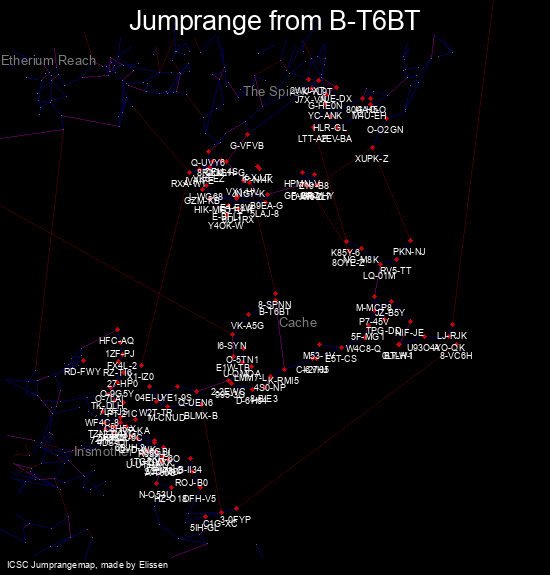Click the B-T6BT system label

(x=274, y=312)
